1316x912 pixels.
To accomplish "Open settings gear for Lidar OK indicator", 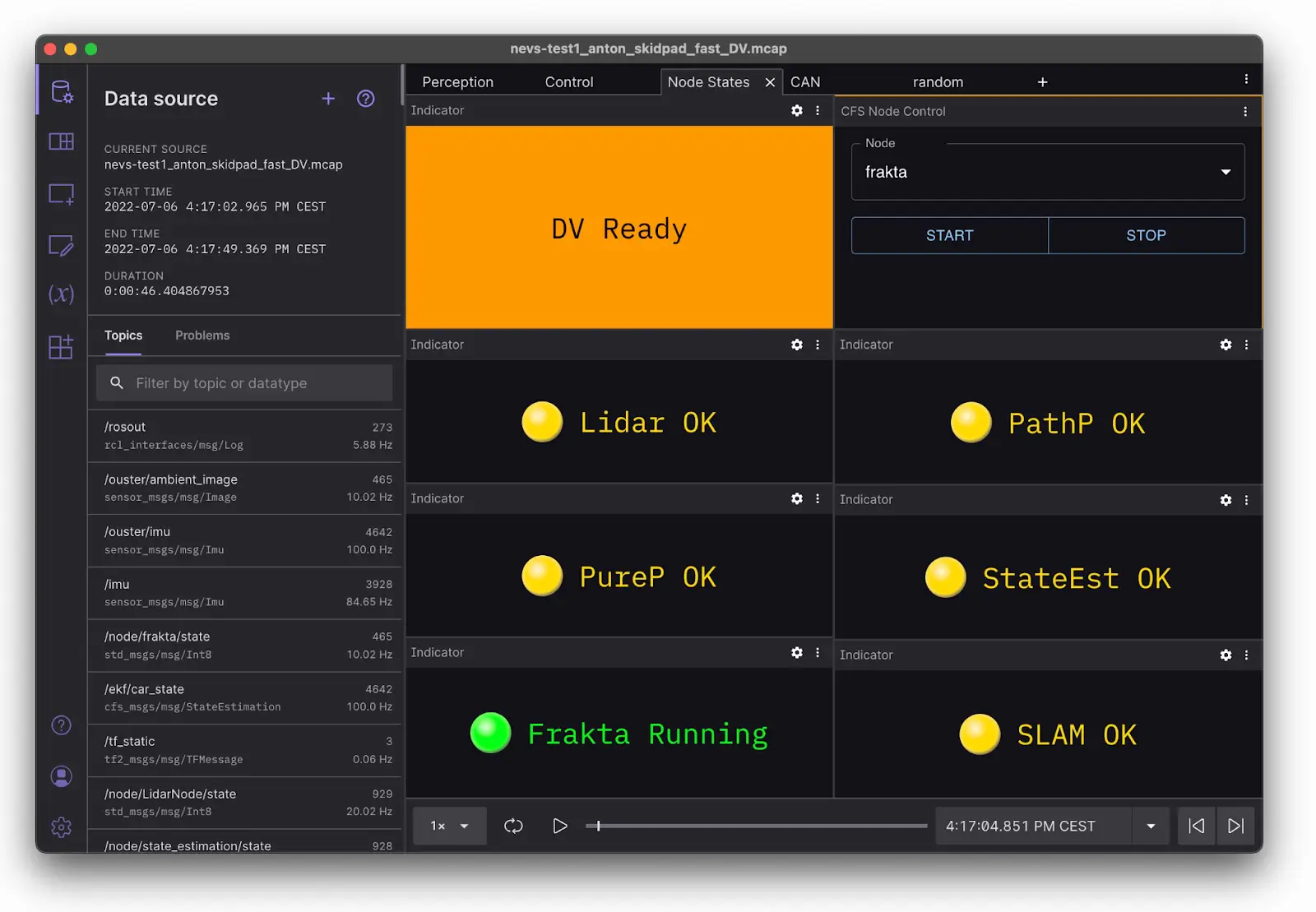I will click(796, 345).
